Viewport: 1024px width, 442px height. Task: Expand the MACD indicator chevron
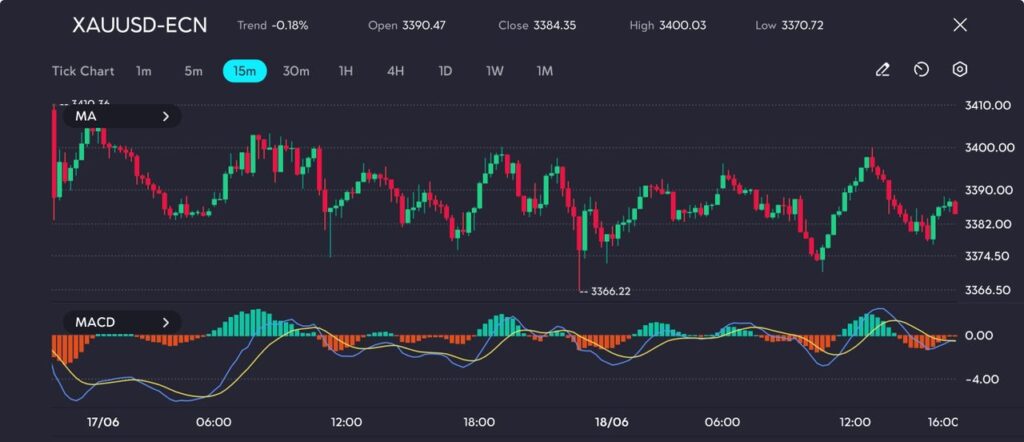coord(165,322)
